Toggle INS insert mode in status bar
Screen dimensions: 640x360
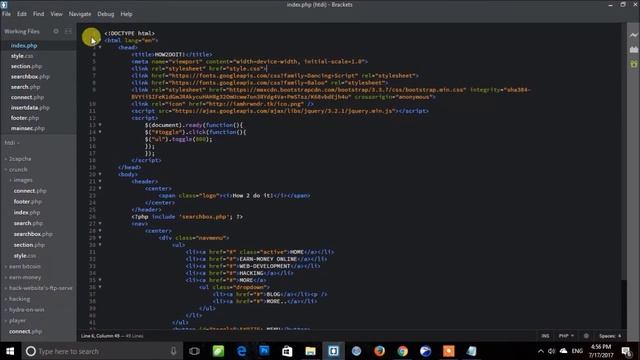545,336
